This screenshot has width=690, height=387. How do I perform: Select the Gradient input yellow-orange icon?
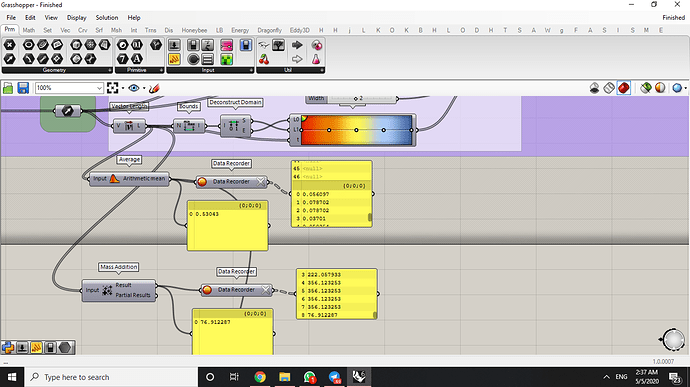point(174,59)
